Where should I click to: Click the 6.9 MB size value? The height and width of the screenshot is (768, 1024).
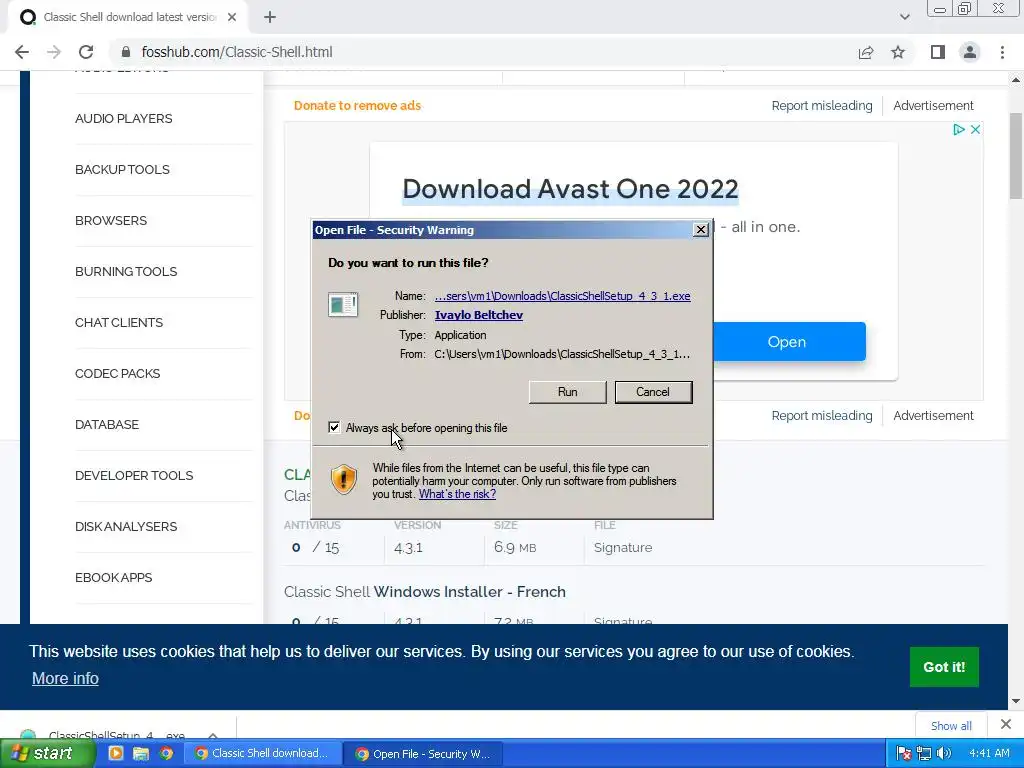[515, 548]
